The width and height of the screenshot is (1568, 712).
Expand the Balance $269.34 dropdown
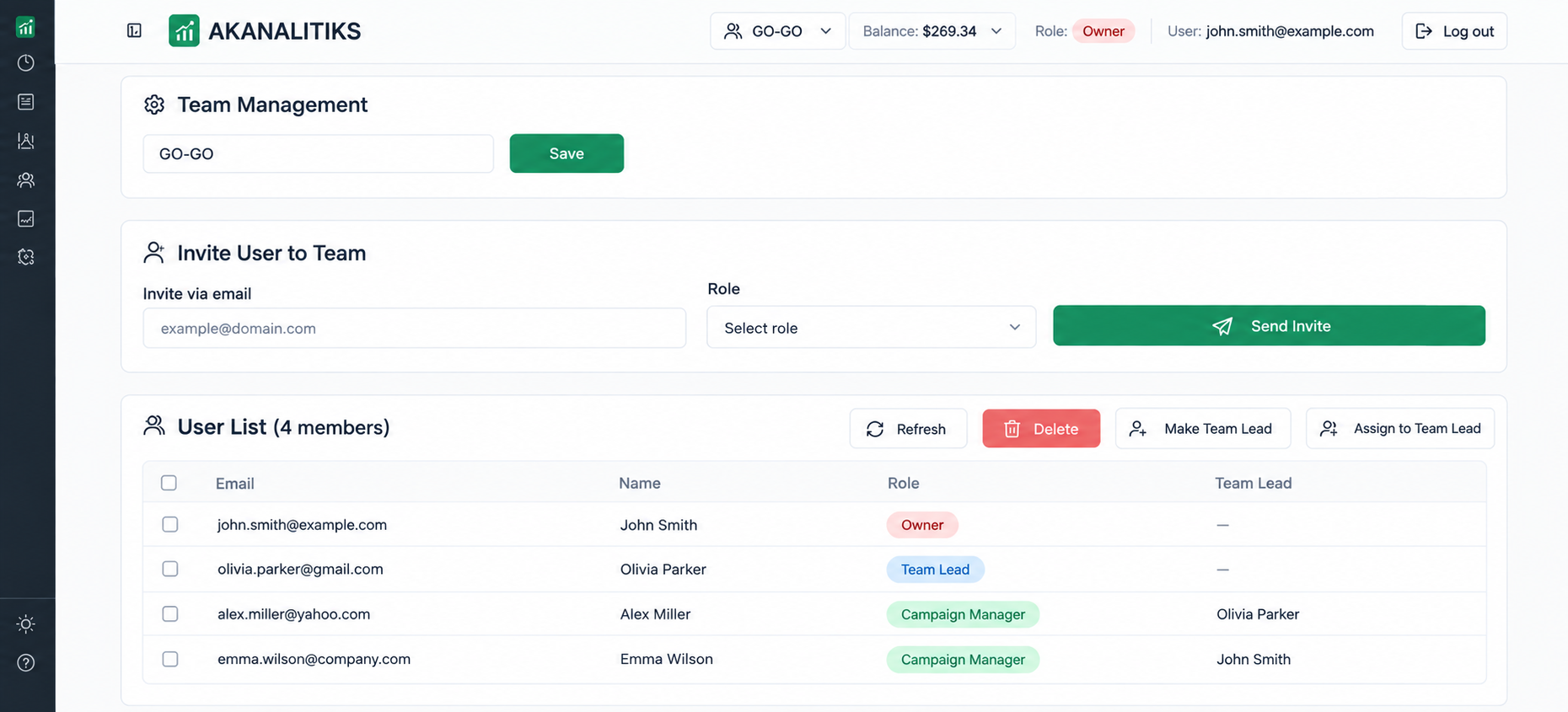click(x=932, y=31)
